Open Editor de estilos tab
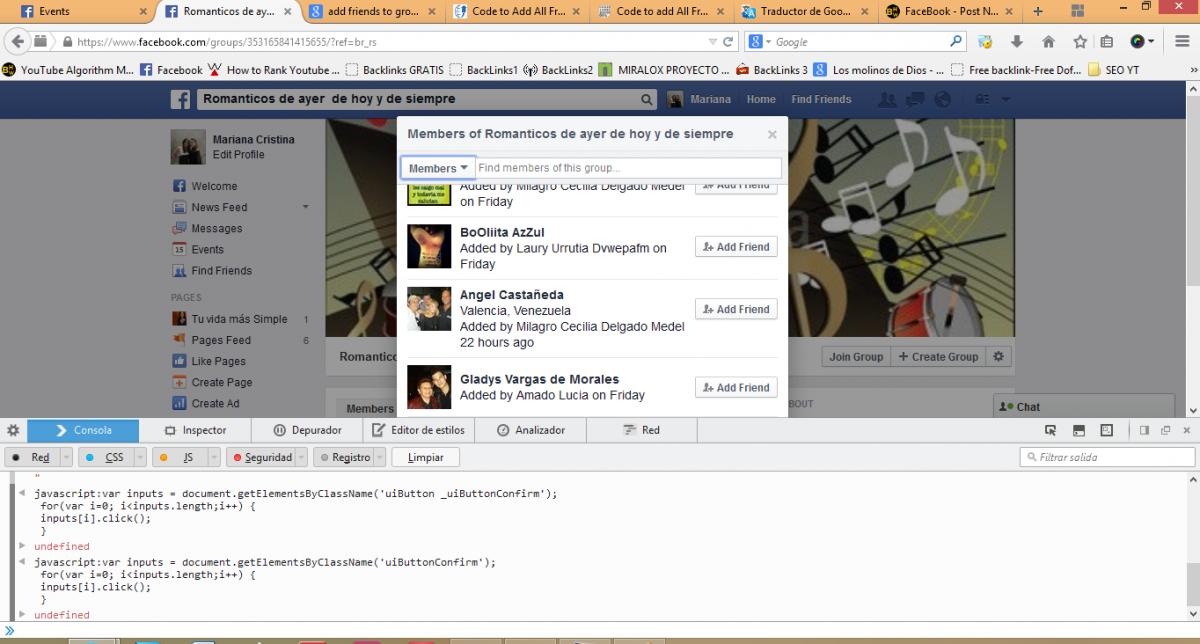 [418, 430]
